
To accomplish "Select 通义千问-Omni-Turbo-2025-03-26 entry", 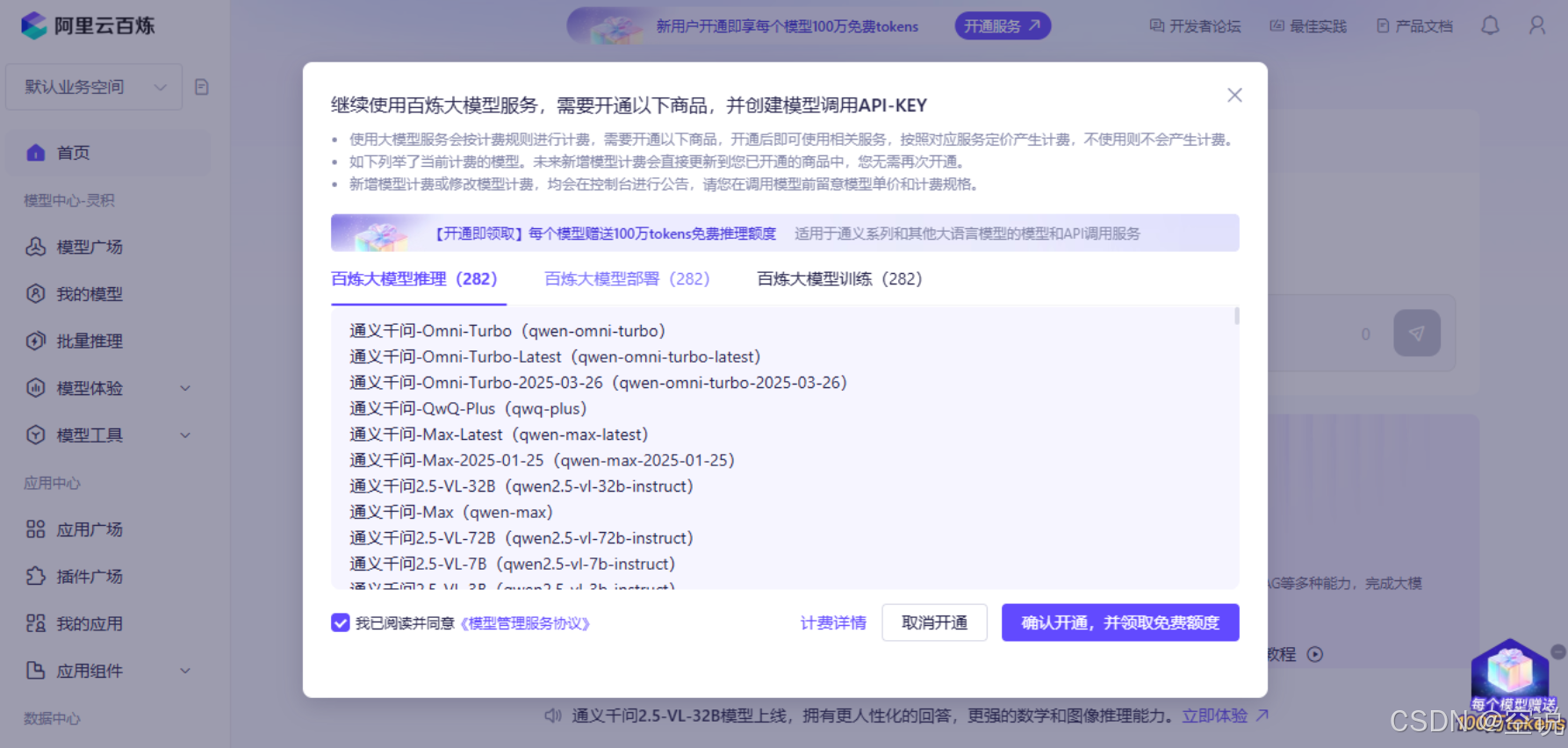I will (x=598, y=383).
